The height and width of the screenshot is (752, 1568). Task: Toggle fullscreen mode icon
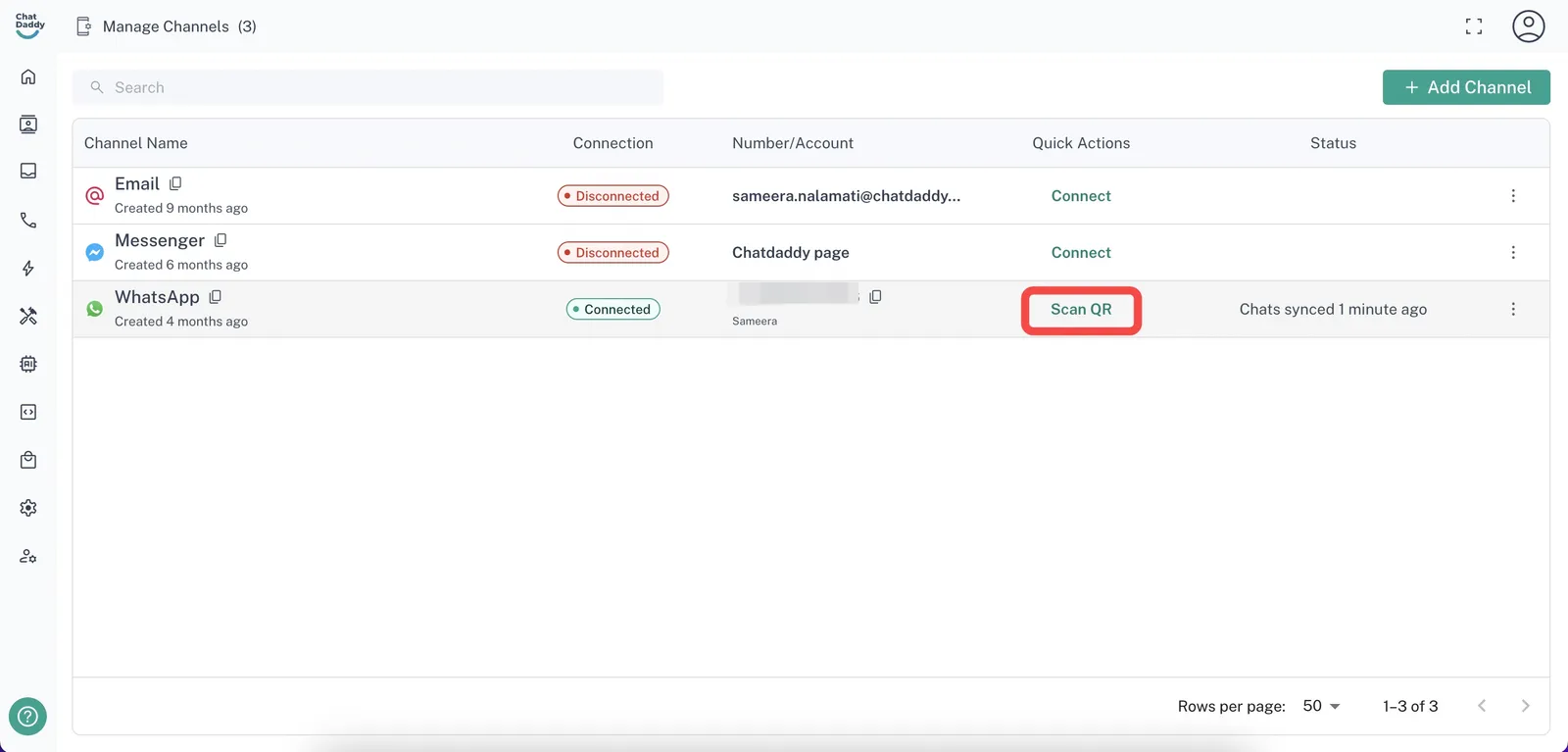click(x=1473, y=26)
